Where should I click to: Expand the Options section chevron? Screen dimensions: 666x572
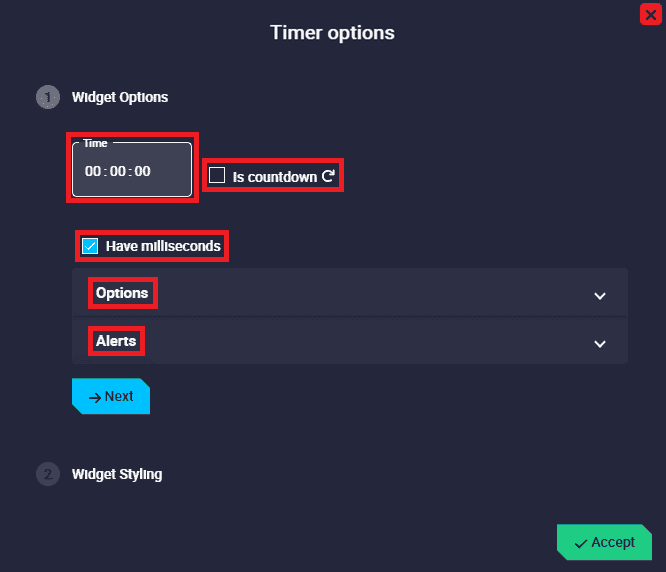coord(600,295)
